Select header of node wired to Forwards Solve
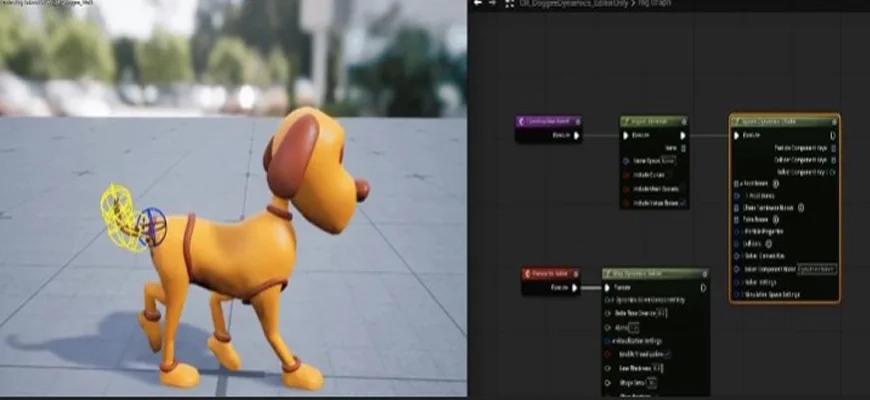Viewport: 870px width, 400px height. (655, 274)
